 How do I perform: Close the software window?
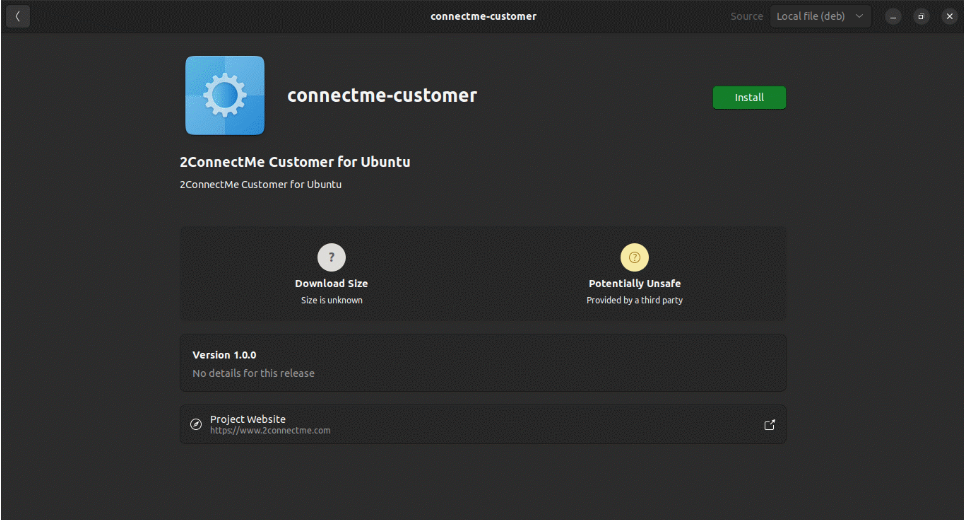tap(949, 17)
